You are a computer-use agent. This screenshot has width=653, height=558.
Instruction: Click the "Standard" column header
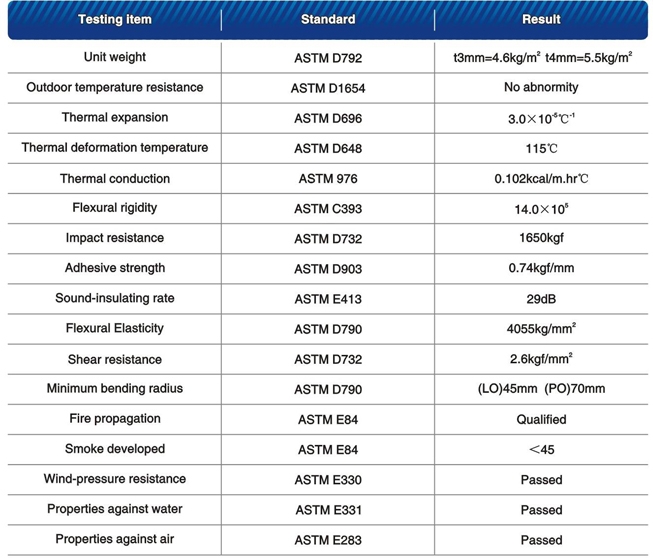[328, 19]
